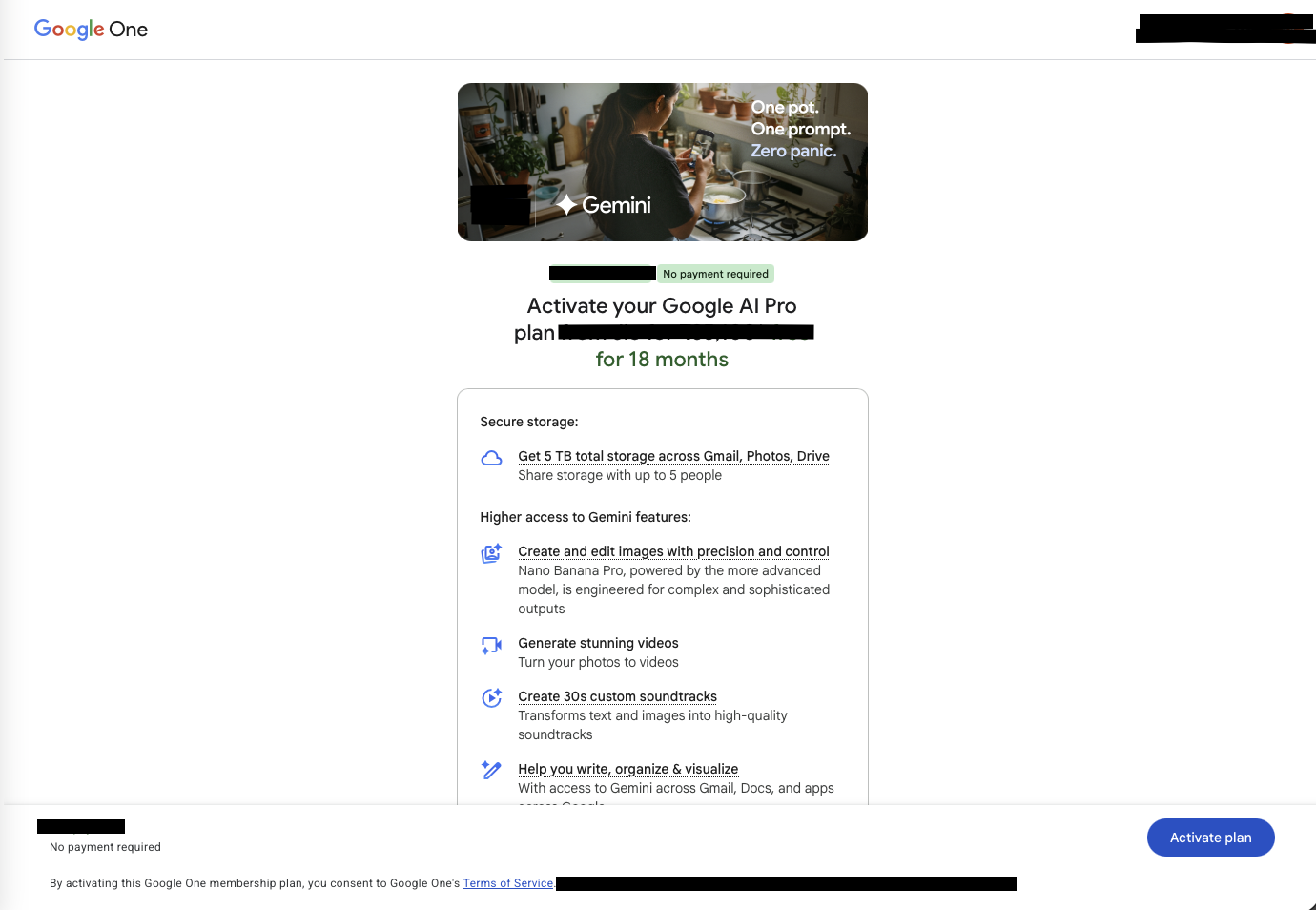This screenshot has height=910, width=1316.
Task: Click the magic pen writing icon
Action: [491, 770]
